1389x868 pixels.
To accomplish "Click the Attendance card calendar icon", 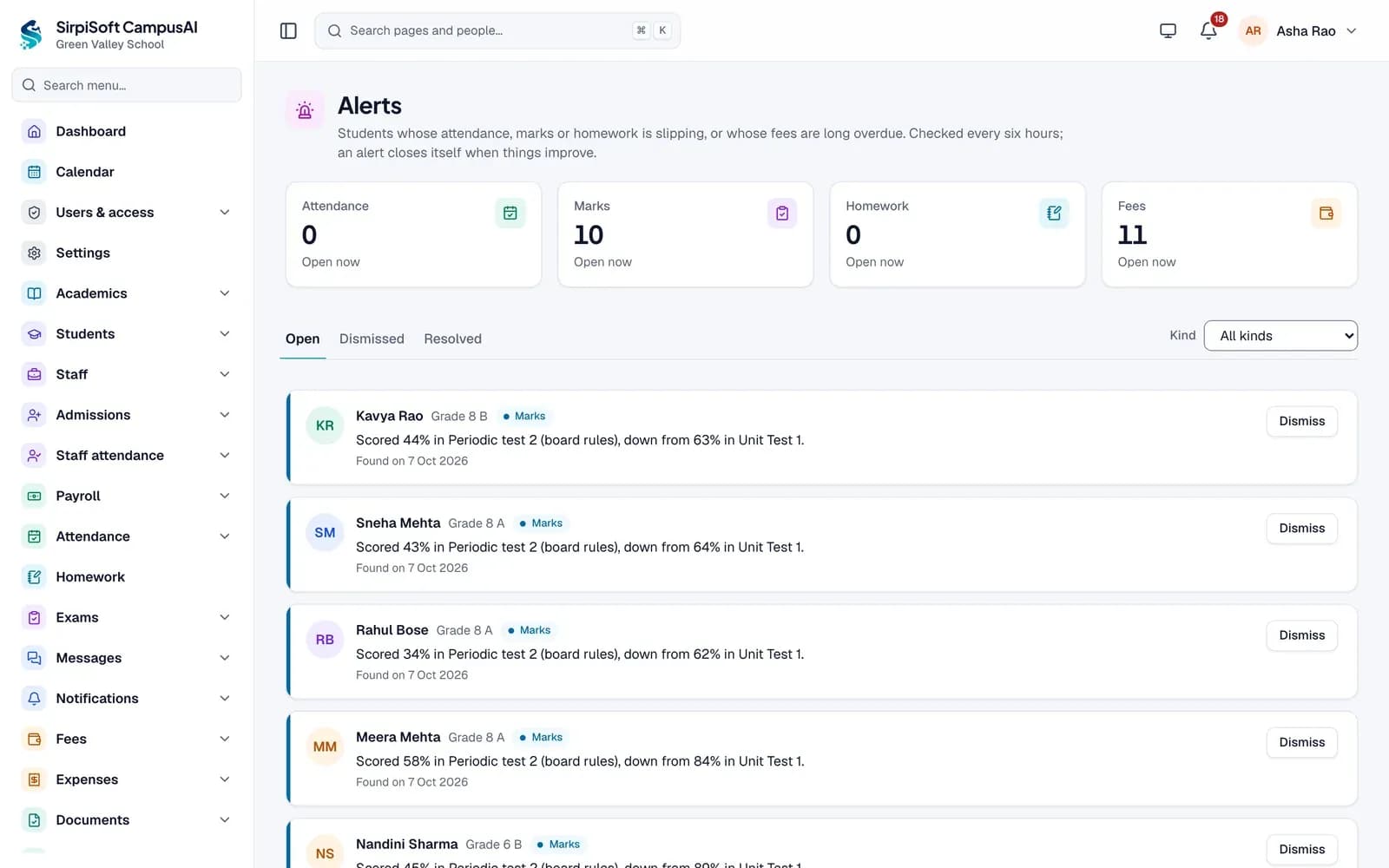I will pos(510,214).
